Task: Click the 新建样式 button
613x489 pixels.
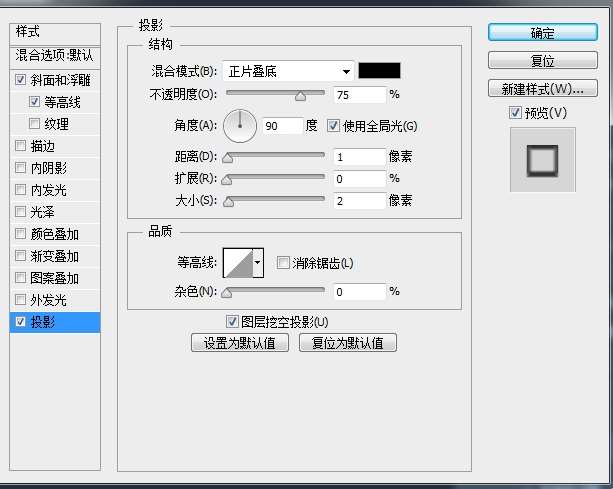Action: tap(542, 89)
